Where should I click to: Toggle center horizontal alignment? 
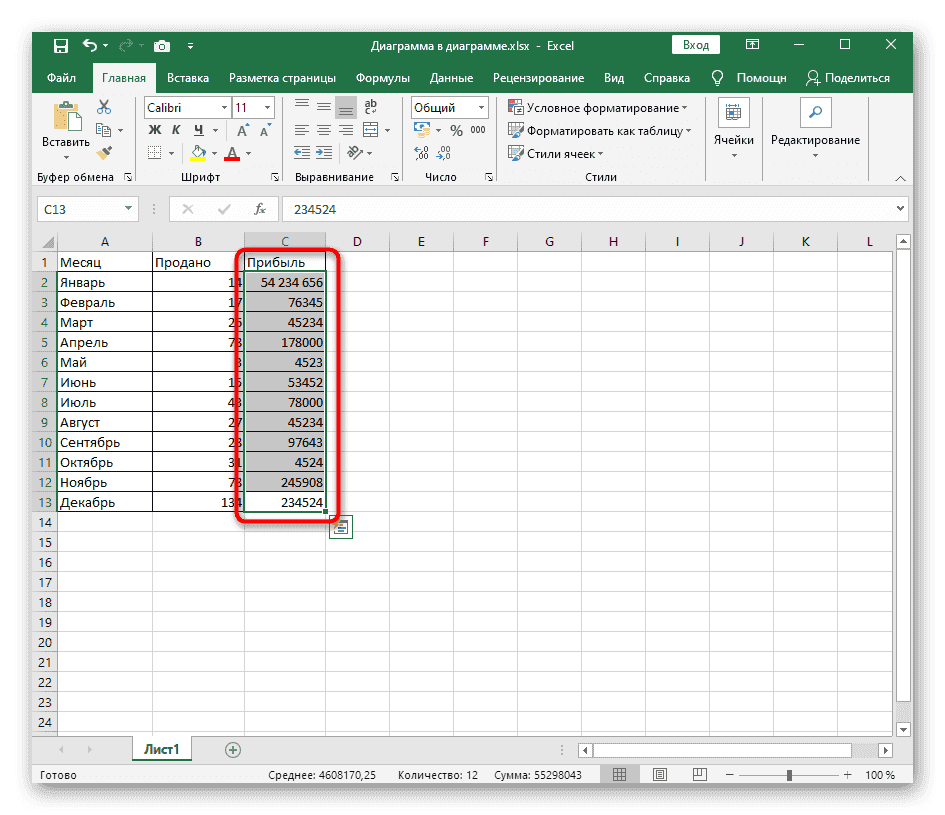point(323,130)
